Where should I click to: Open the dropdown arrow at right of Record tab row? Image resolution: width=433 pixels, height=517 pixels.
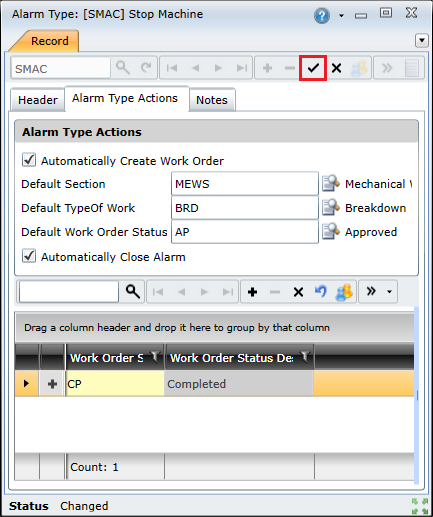coord(422,41)
